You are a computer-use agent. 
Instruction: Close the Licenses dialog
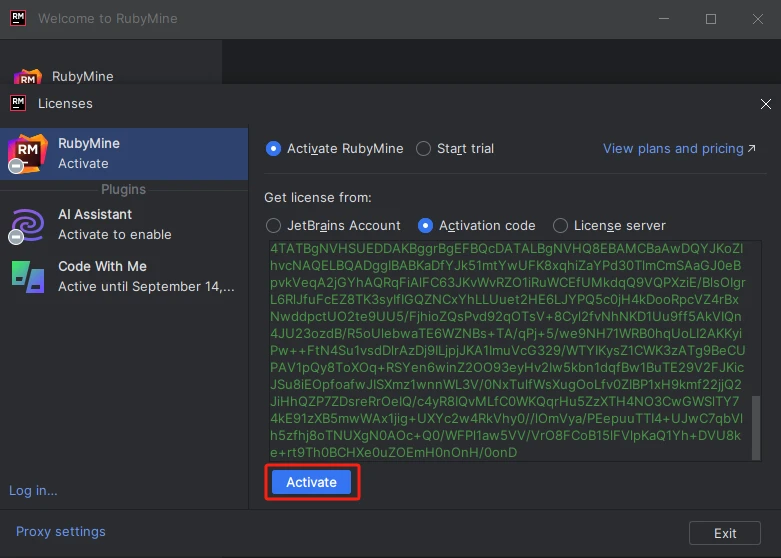pos(765,103)
